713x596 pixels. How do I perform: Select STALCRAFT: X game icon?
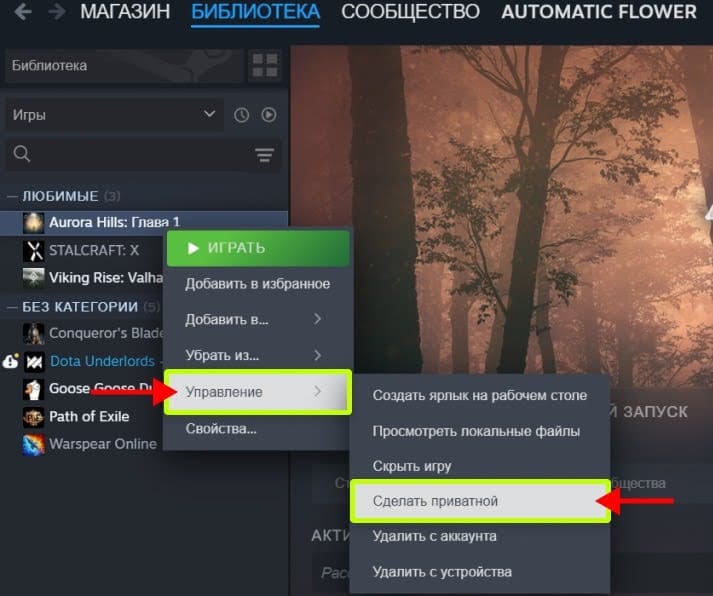(x=34, y=250)
